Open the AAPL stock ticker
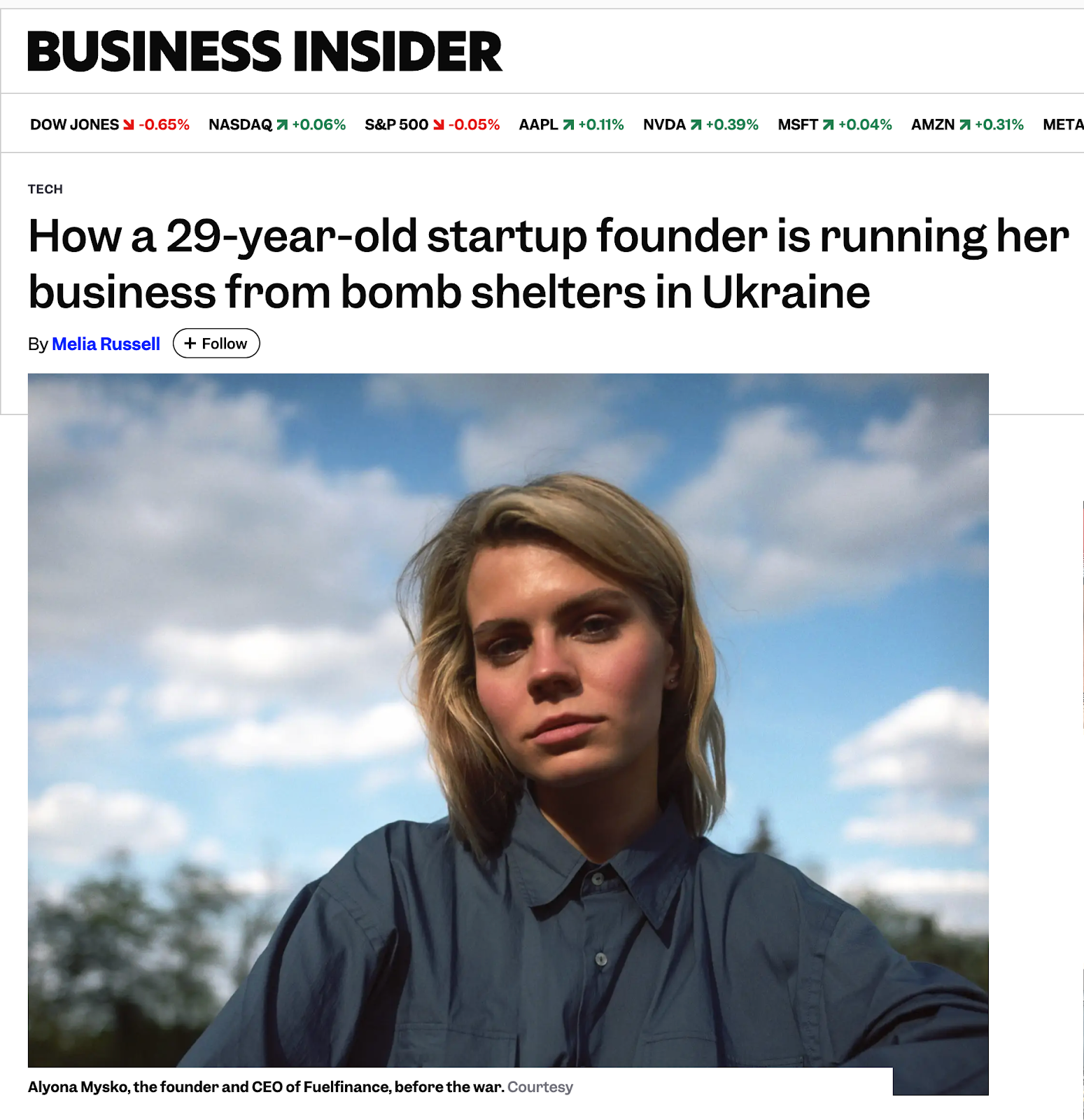The image size is (1084, 1120). click(x=538, y=125)
